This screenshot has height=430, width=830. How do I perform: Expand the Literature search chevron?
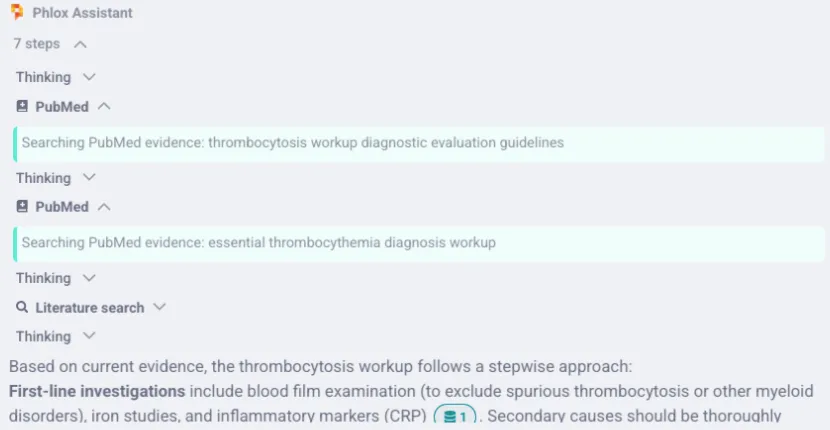click(x=159, y=307)
